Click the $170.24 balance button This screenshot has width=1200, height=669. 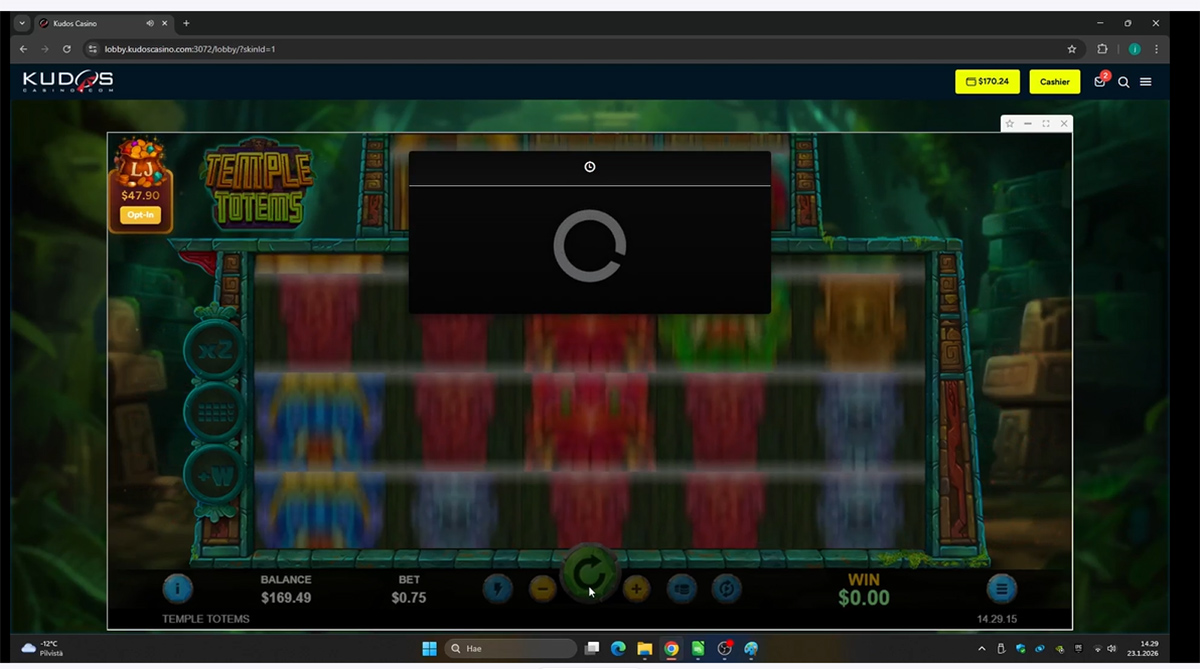click(987, 82)
